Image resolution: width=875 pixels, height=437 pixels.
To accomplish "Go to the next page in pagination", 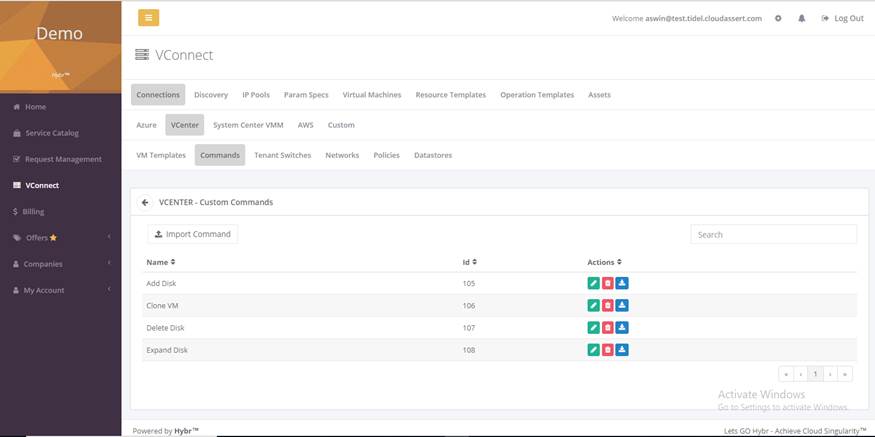I will [831, 374].
